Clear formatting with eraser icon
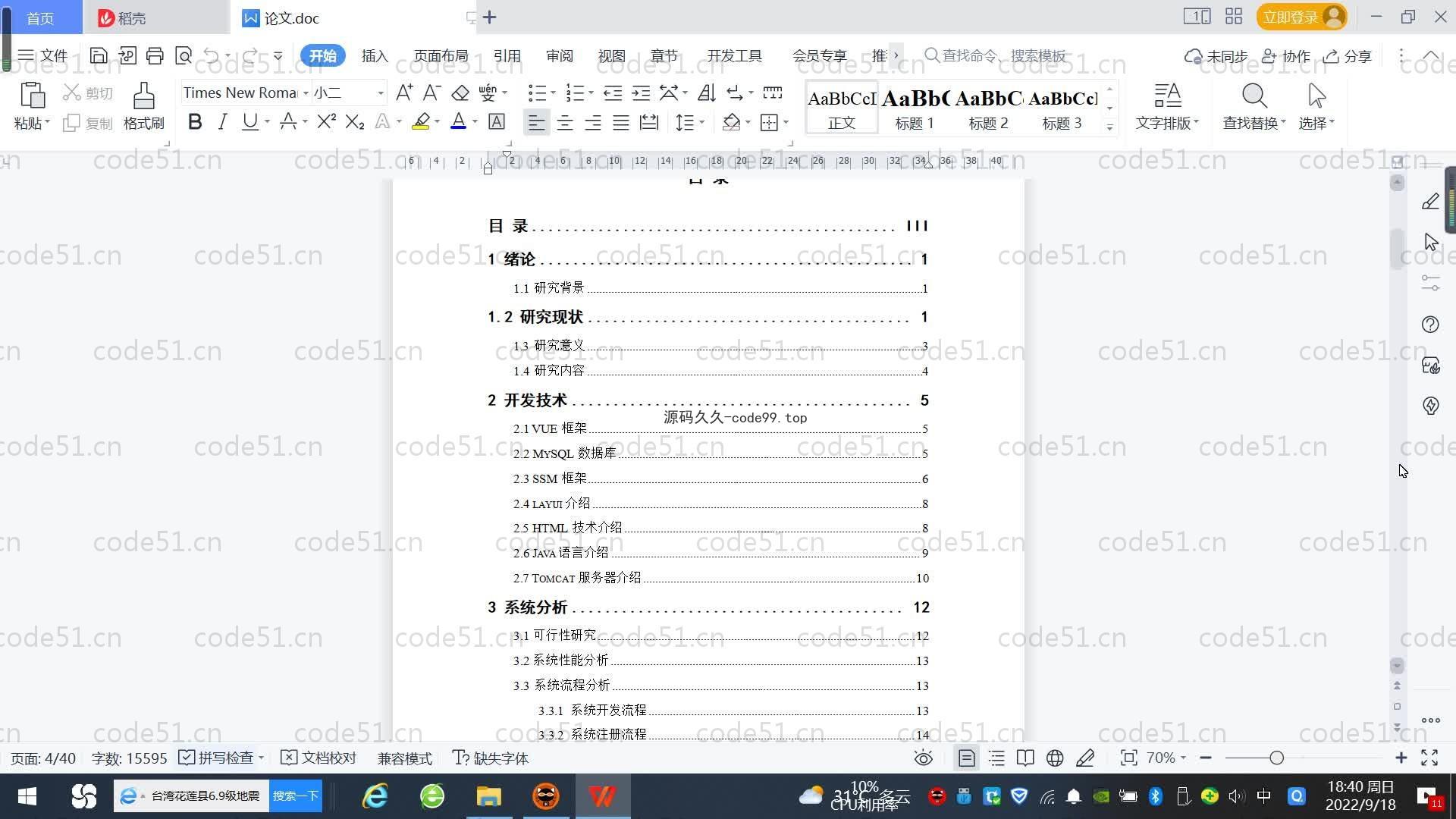 click(x=460, y=93)
